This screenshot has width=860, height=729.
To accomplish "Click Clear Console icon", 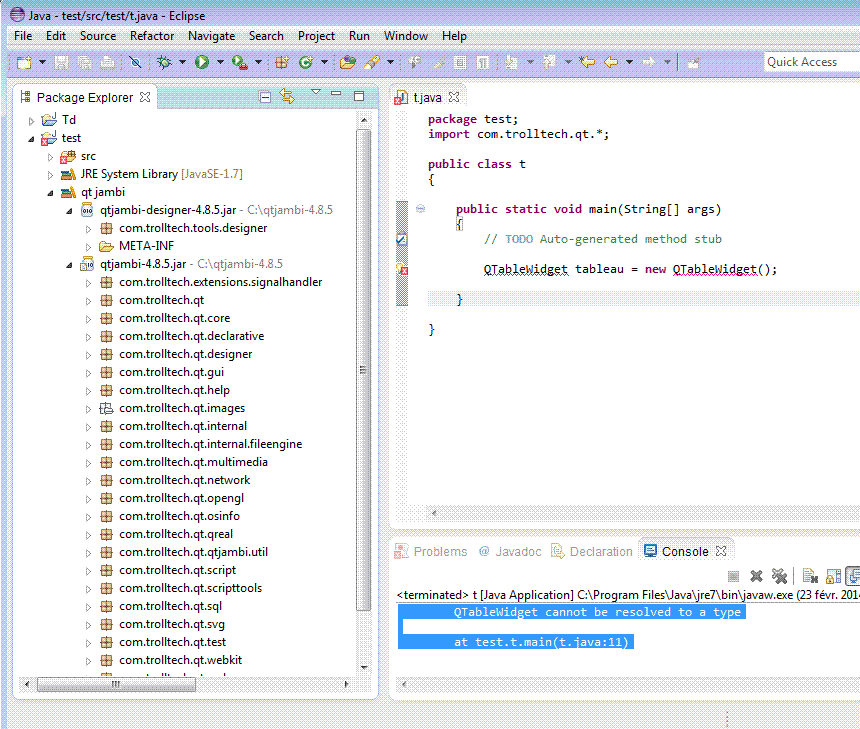I will click(x=810, y=576).
